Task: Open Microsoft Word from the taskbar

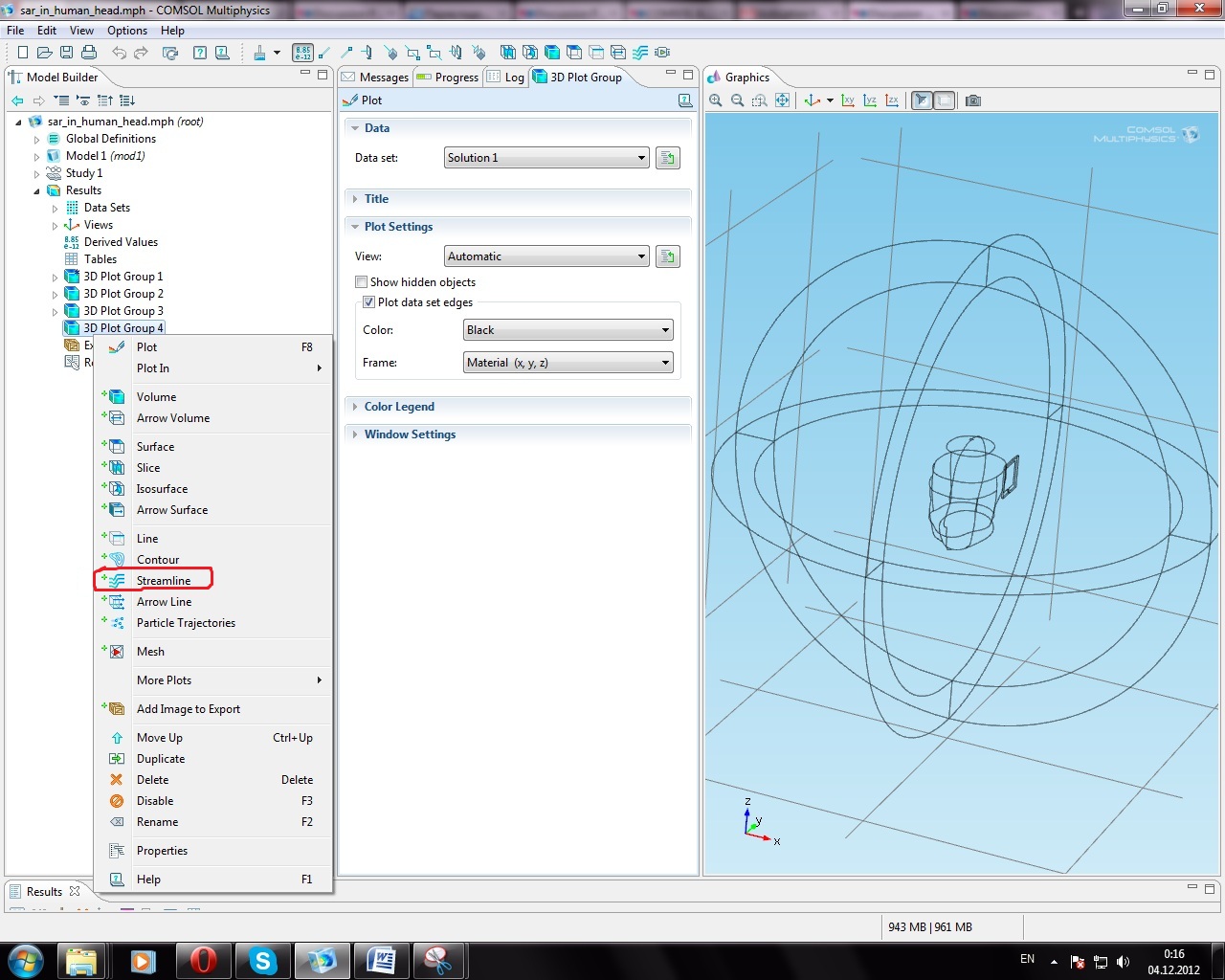Action: [381, 960]
